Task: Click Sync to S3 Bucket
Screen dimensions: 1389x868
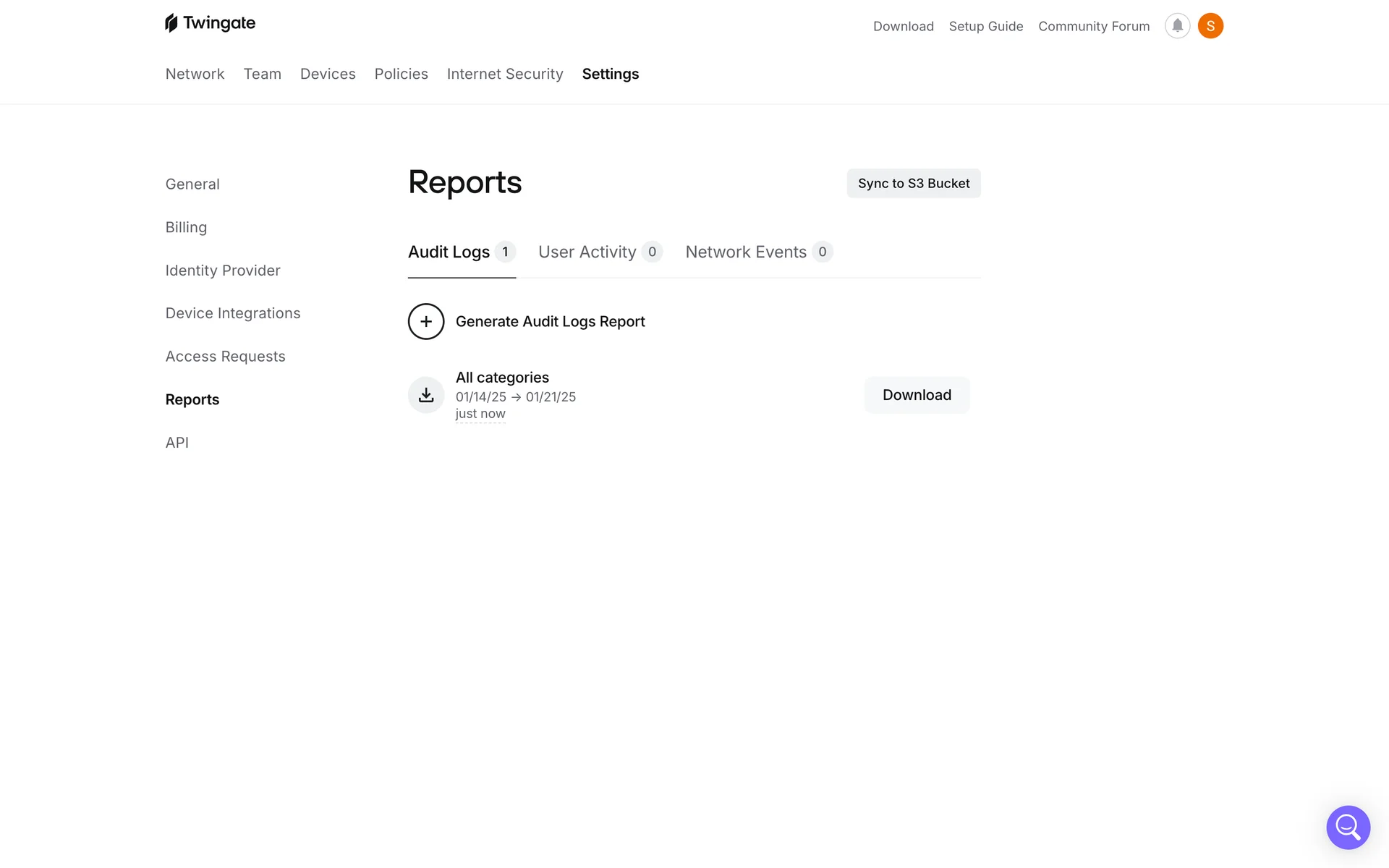Action: [x=914, y=184]
